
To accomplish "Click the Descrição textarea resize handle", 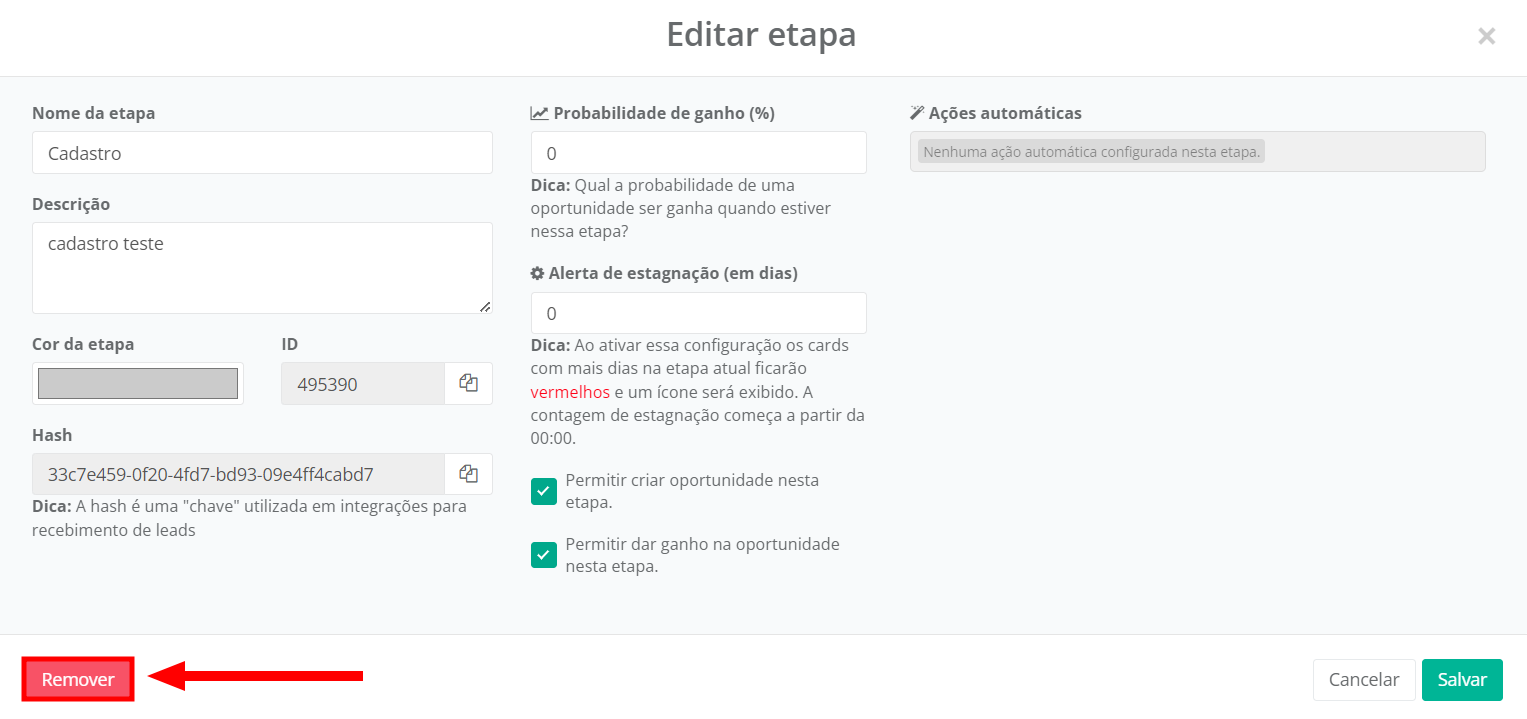I will pyautogui.click(x=485, y=307).
